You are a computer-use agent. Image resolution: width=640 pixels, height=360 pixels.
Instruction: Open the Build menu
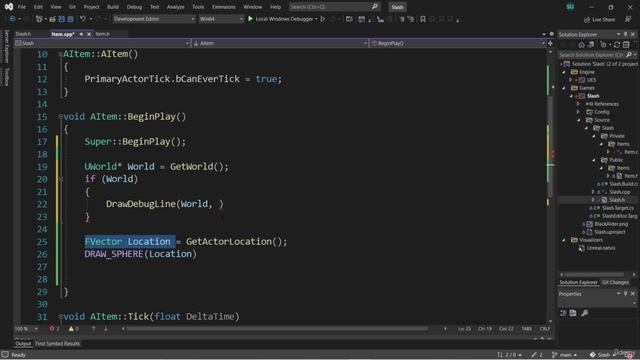click(113, 7)
